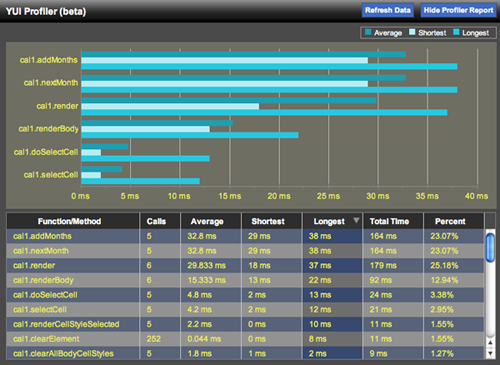The height and width of the screenshot is (365, 500).
Task: Click the Longest legend color swatch
Action: coord(456,32)
